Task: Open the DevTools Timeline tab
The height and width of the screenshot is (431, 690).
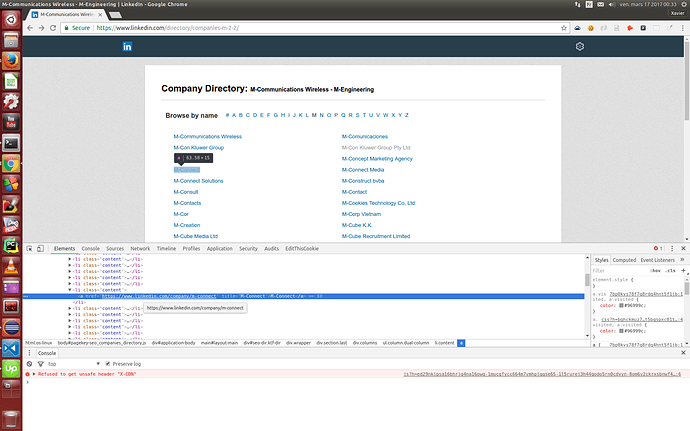Action: click(x=166, y=248)
